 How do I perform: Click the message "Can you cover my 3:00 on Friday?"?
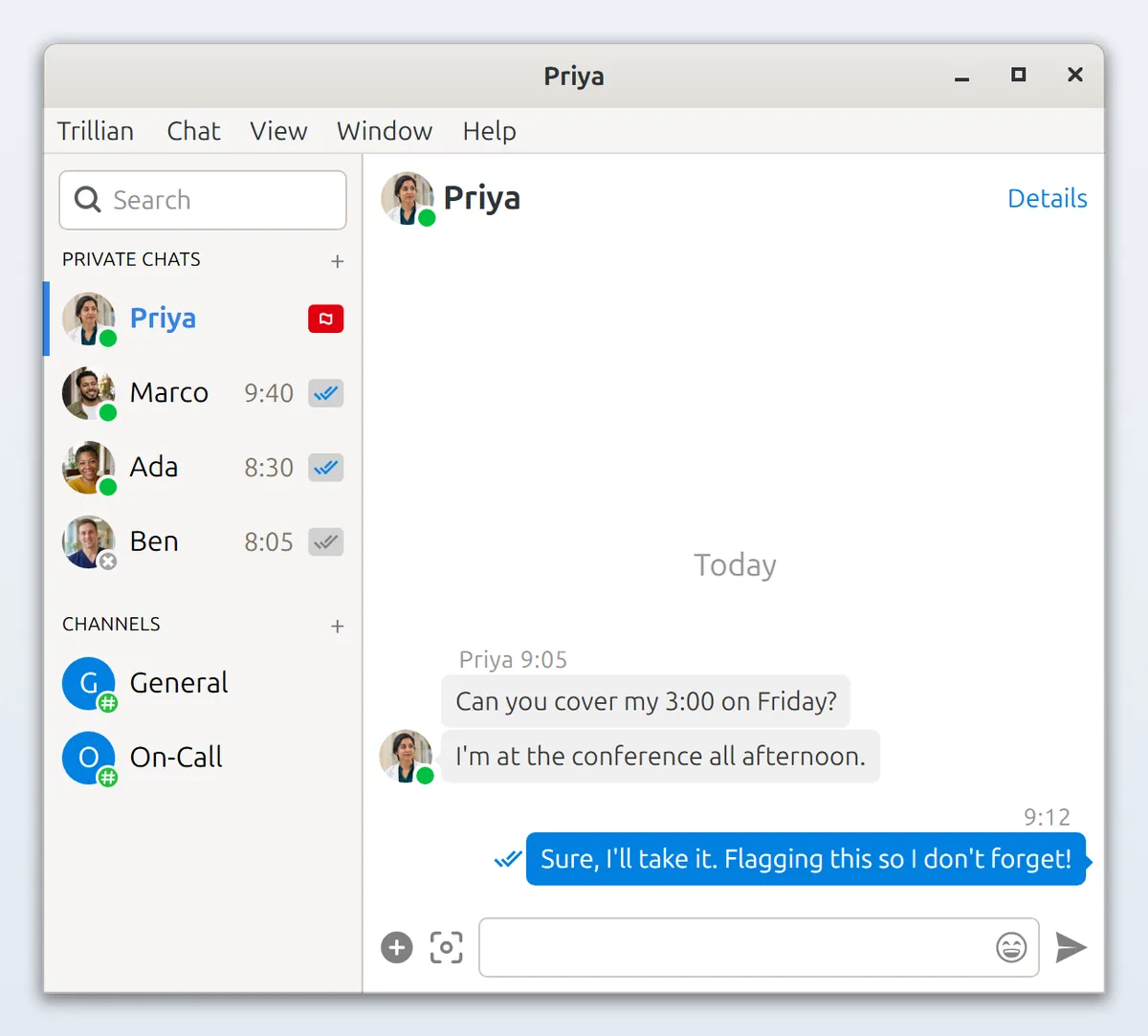(646, 701)
